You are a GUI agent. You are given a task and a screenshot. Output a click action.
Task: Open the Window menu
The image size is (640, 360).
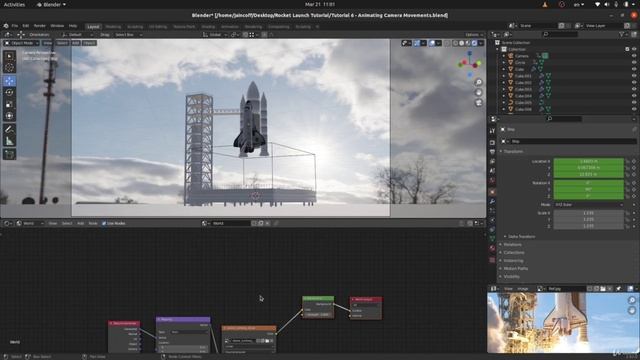pyautogui.click(x=57, y=26)
